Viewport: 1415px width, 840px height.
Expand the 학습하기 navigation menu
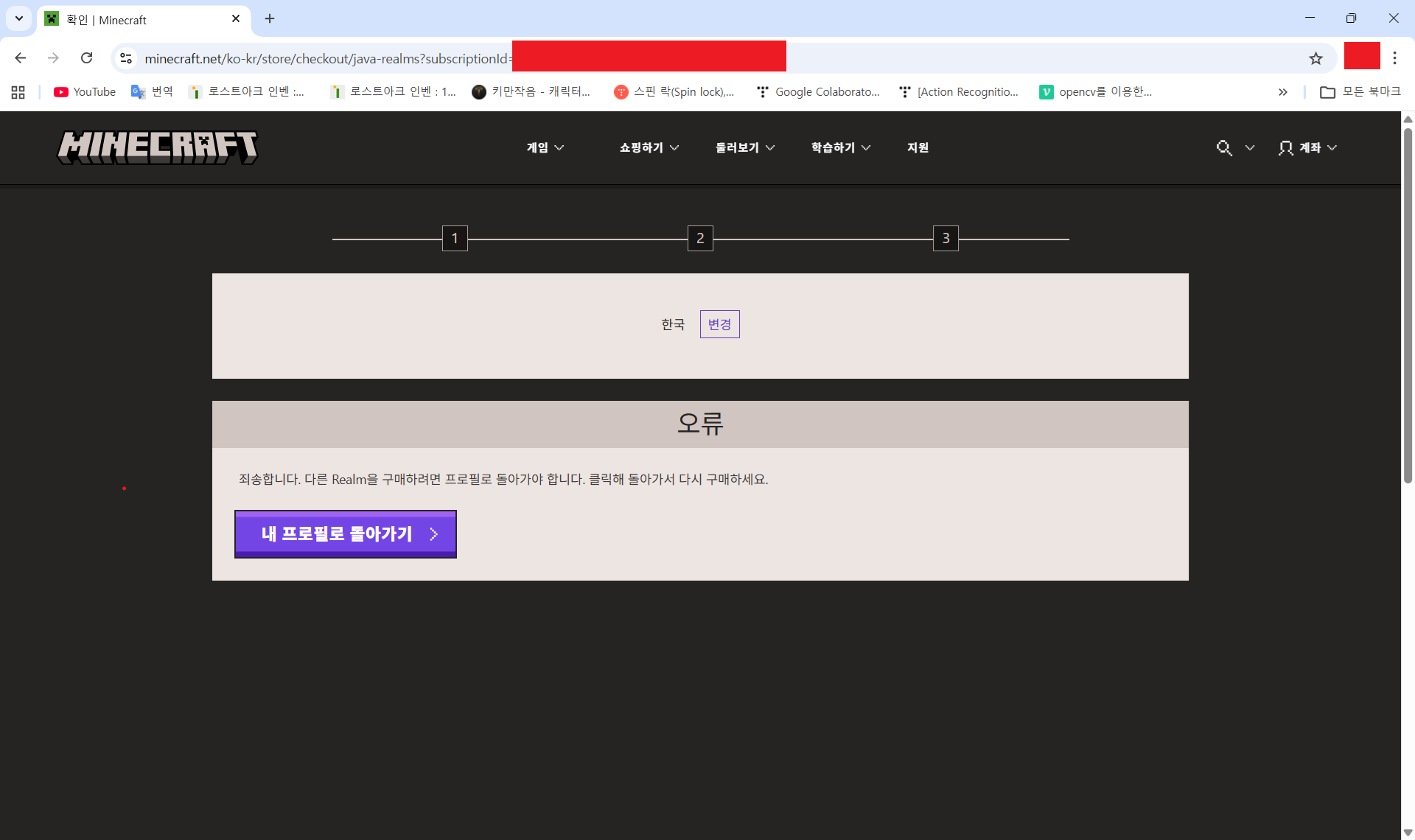pos(841,147)
